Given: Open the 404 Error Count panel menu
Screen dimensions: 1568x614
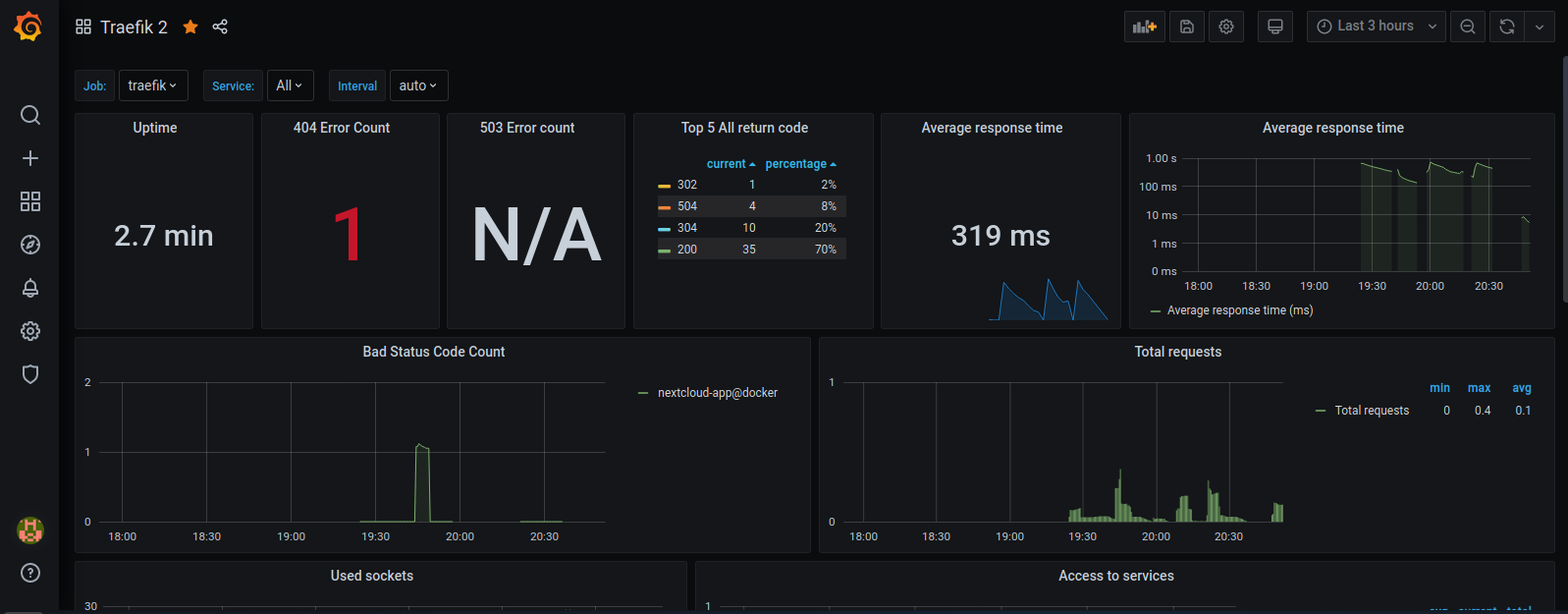Looking at the screenshot, I should (342, 128).
